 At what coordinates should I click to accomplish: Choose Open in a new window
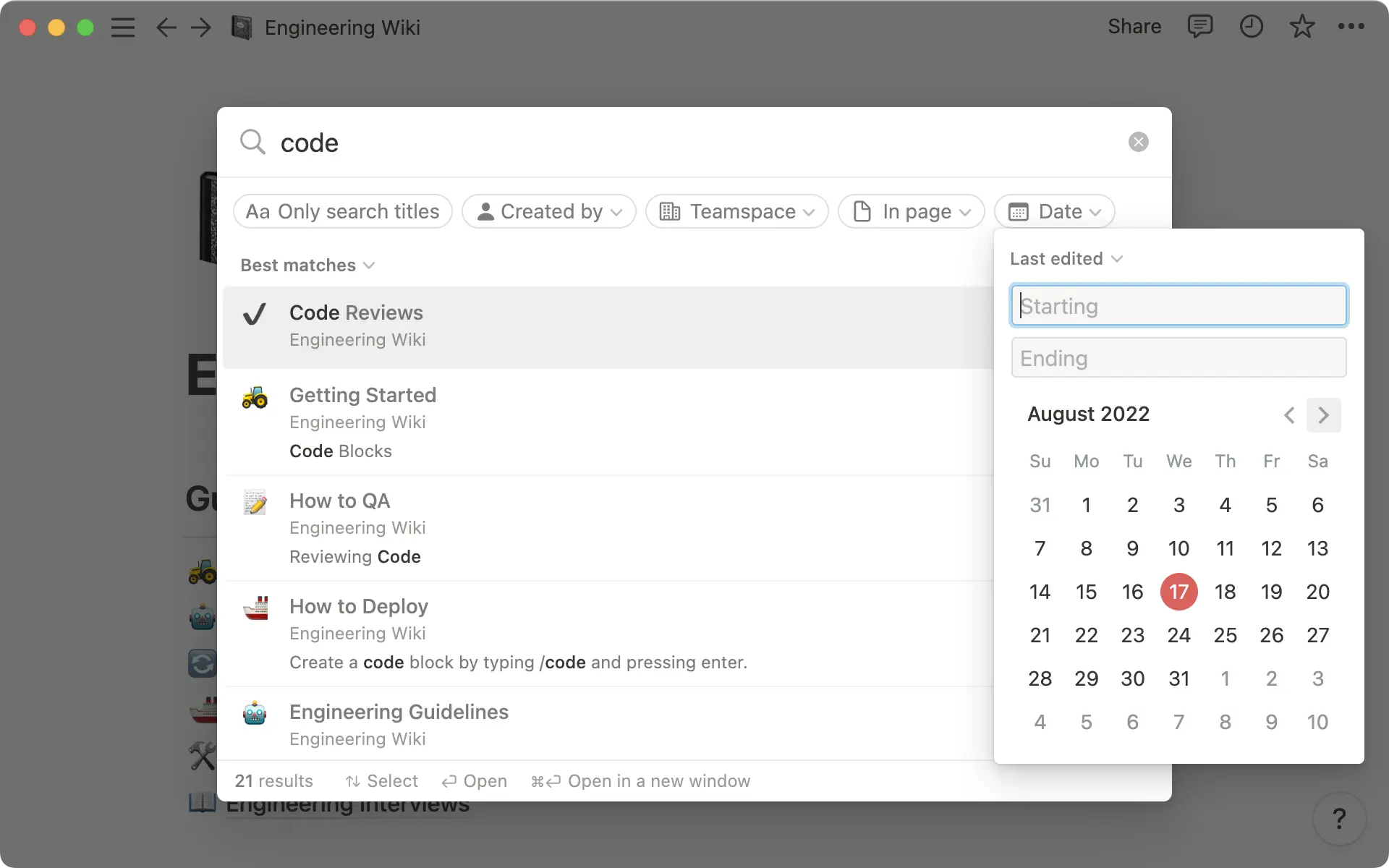pos(640,780)
